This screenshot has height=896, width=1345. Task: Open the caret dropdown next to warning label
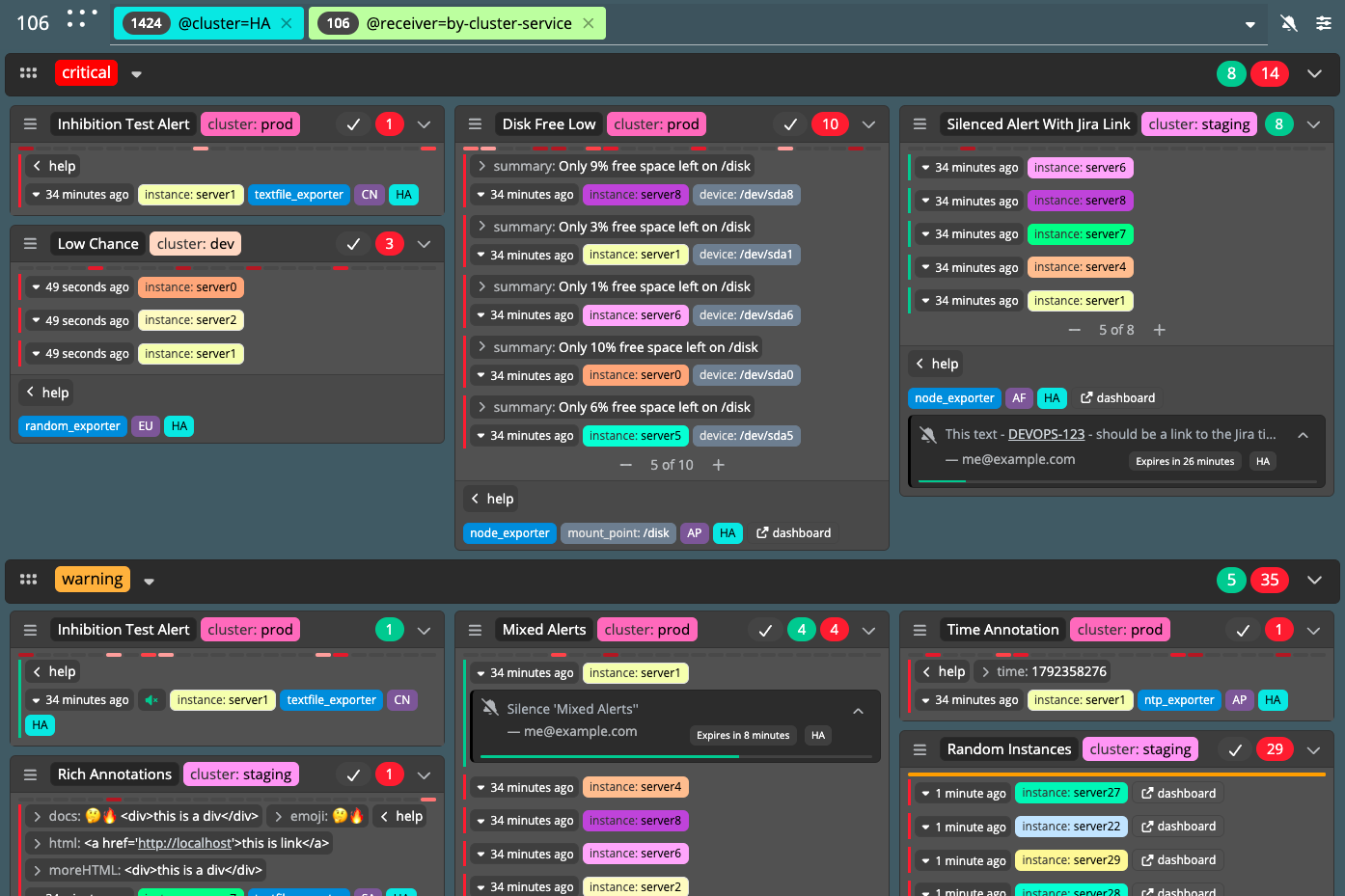pyautogui.click(x=150, y=582)
